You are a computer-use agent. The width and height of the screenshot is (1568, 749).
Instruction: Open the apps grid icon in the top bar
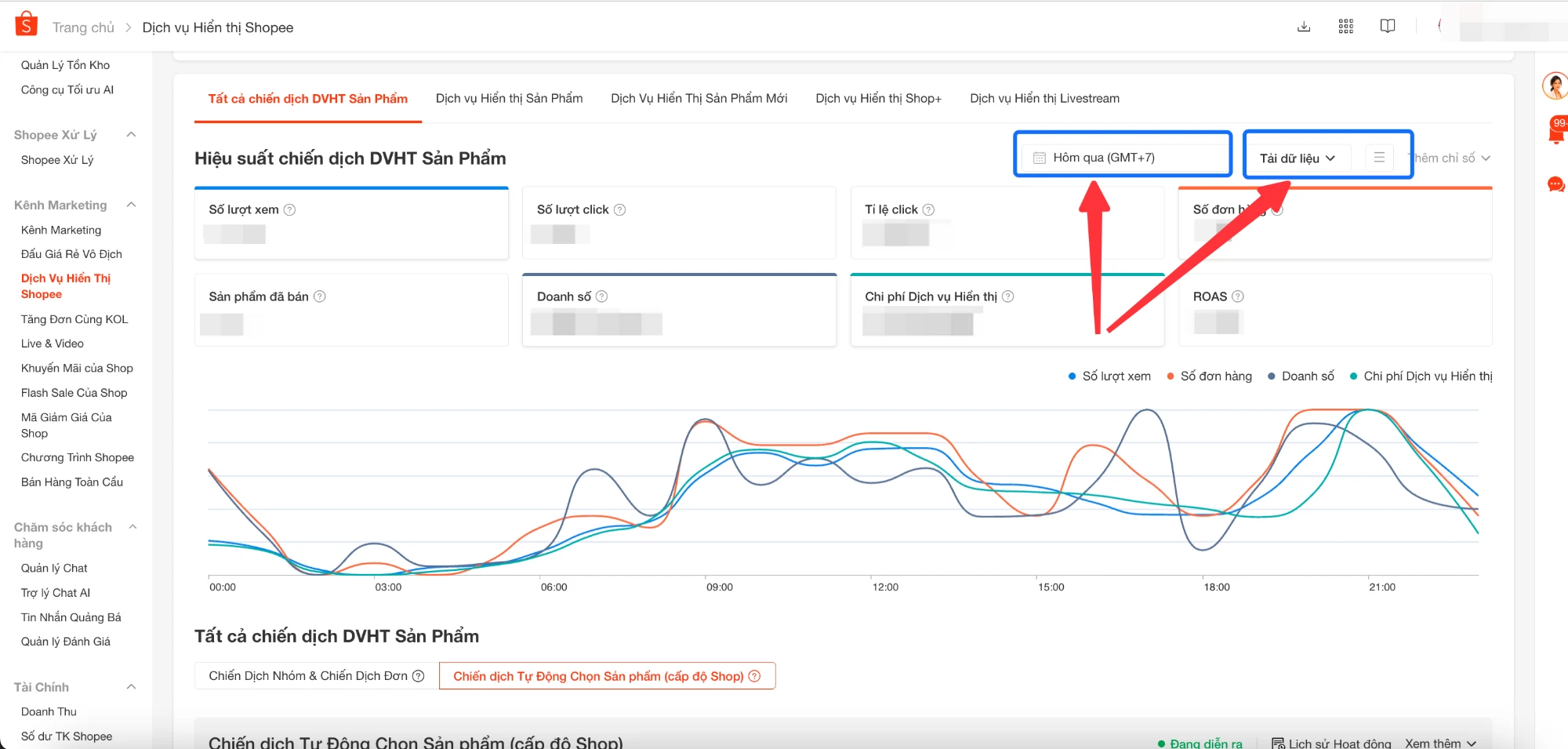tap(1346, 27)
